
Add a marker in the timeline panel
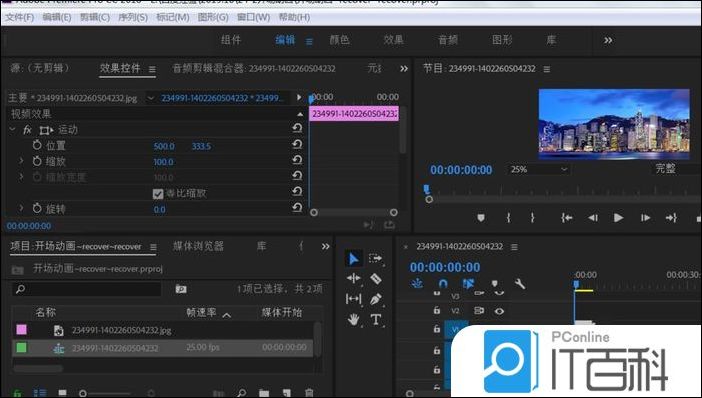tap(494, 284)
